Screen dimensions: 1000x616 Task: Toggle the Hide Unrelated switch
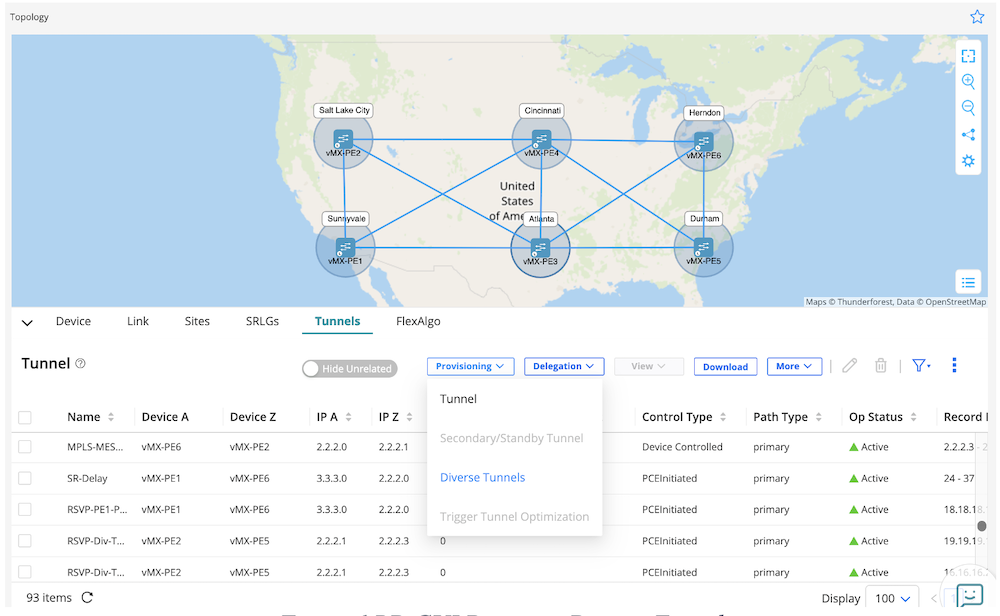click(349, 369)
